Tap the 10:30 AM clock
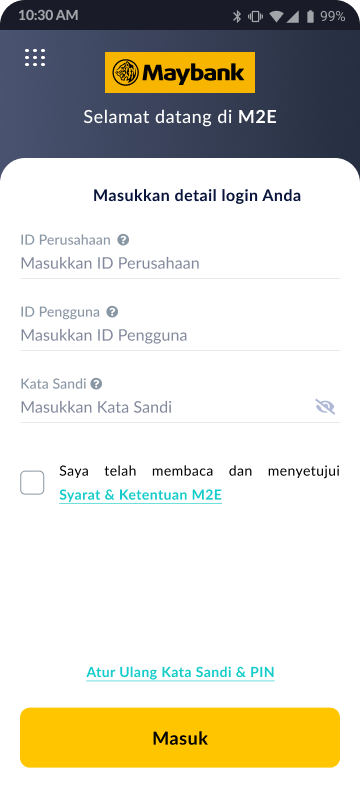360x800 pixels. click(x=48, y=15)
